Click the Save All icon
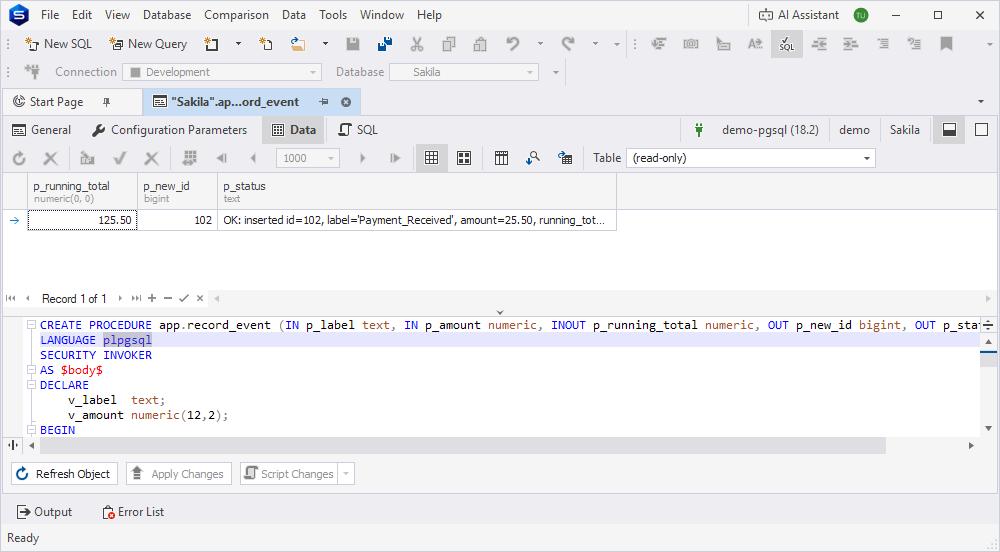Screen dimensions: 1000x552 coord(385,44)
